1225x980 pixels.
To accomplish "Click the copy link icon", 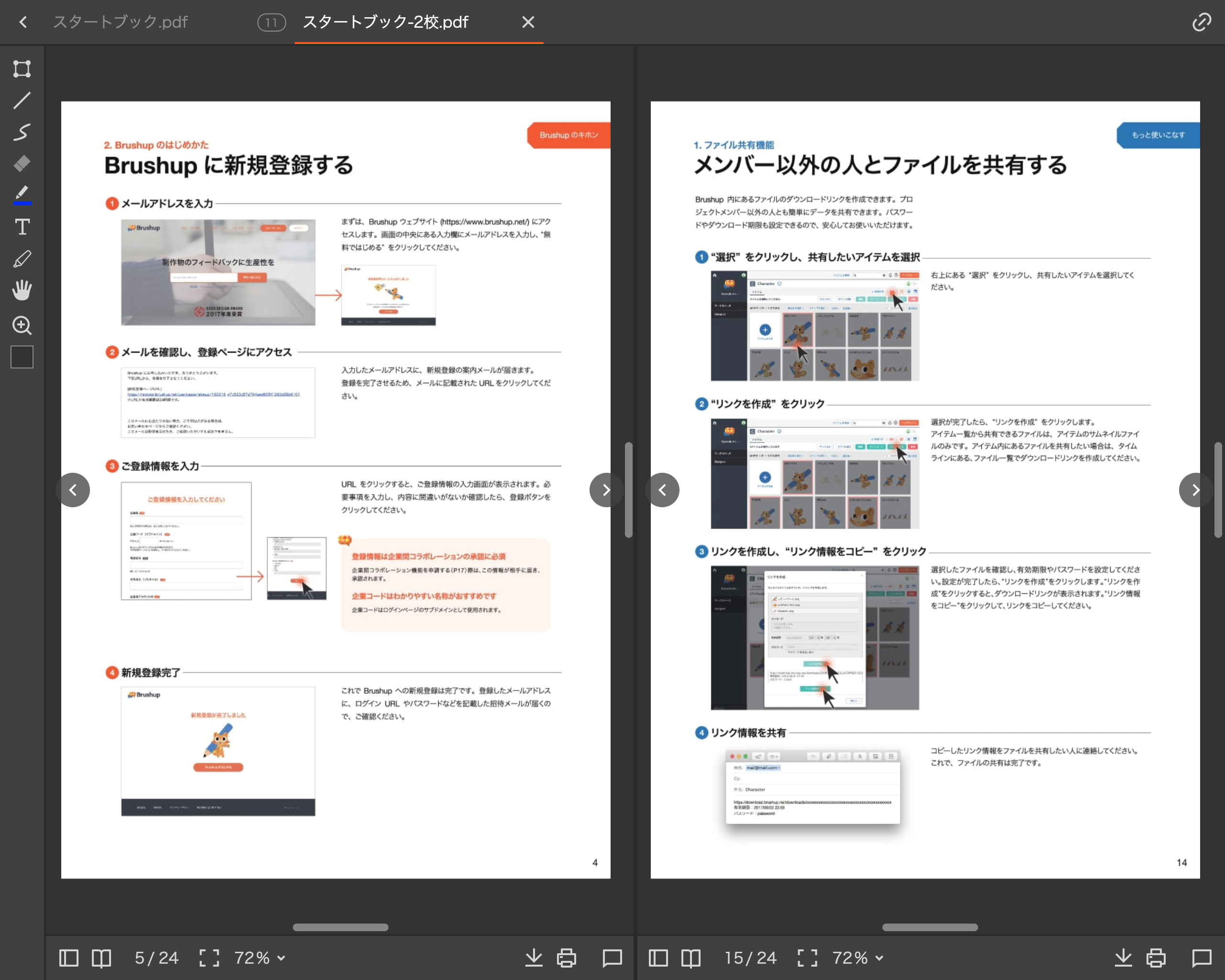I will click(x=1201, y=22).
